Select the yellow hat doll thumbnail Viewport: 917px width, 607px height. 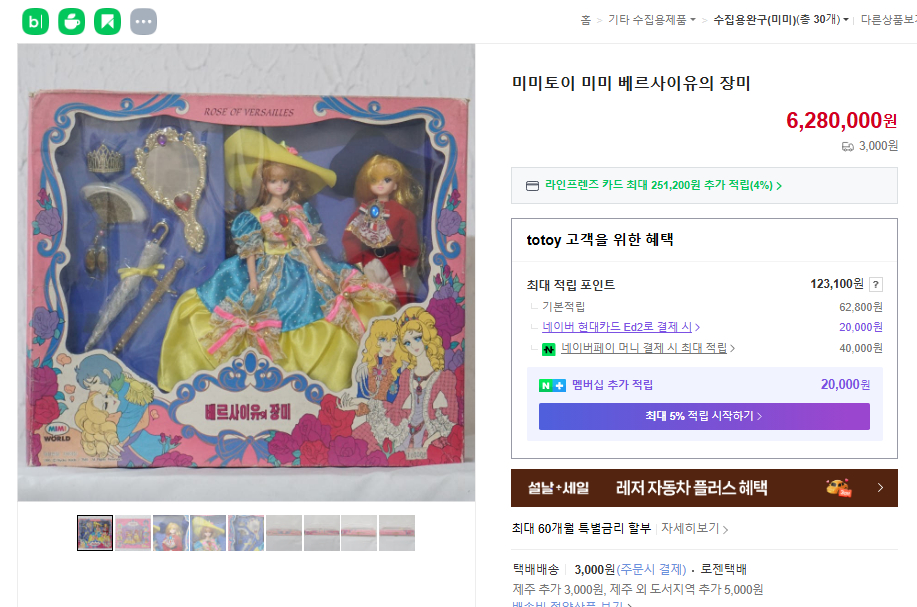point(208,533)
